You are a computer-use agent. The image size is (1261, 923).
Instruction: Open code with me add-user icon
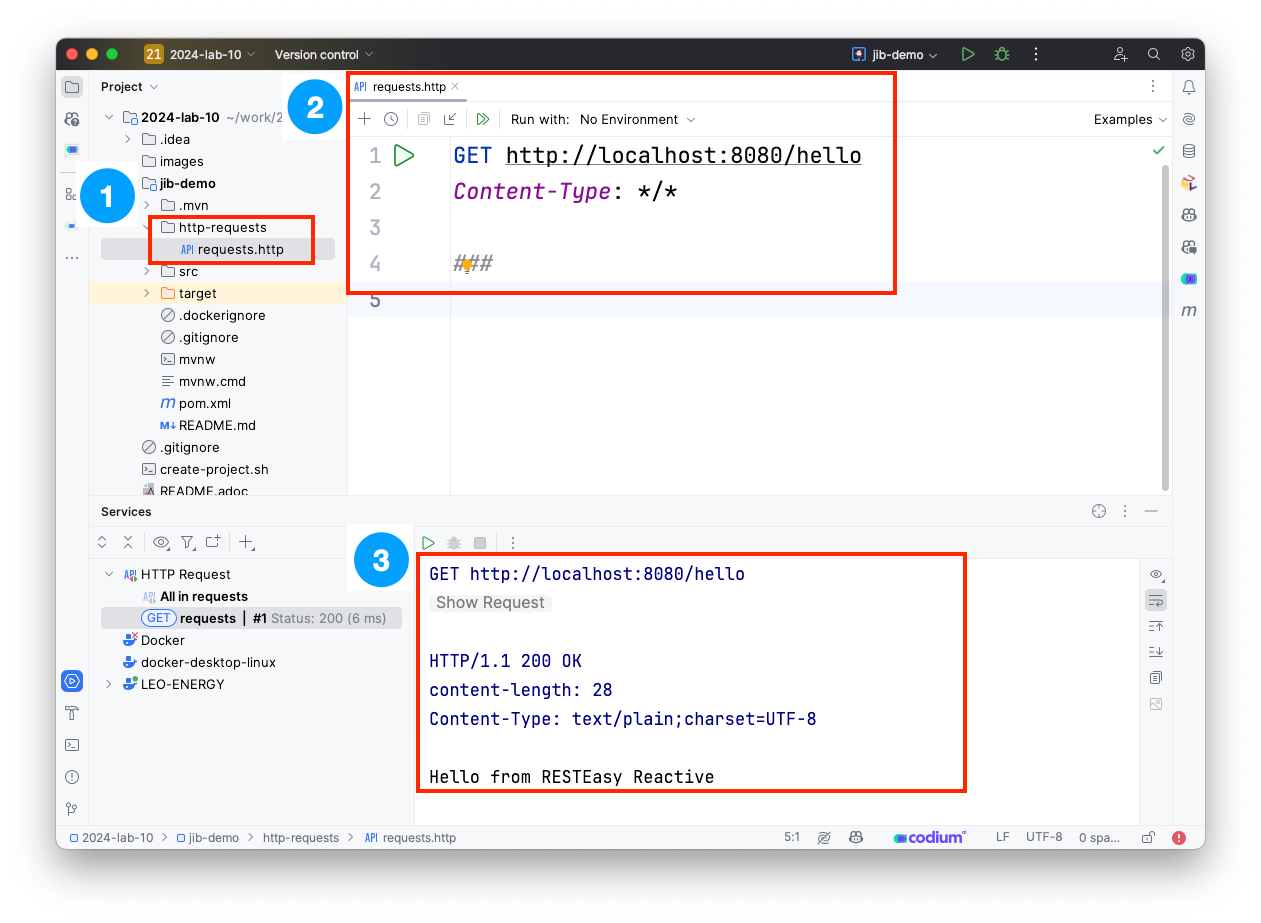[x=1121, y=55]
